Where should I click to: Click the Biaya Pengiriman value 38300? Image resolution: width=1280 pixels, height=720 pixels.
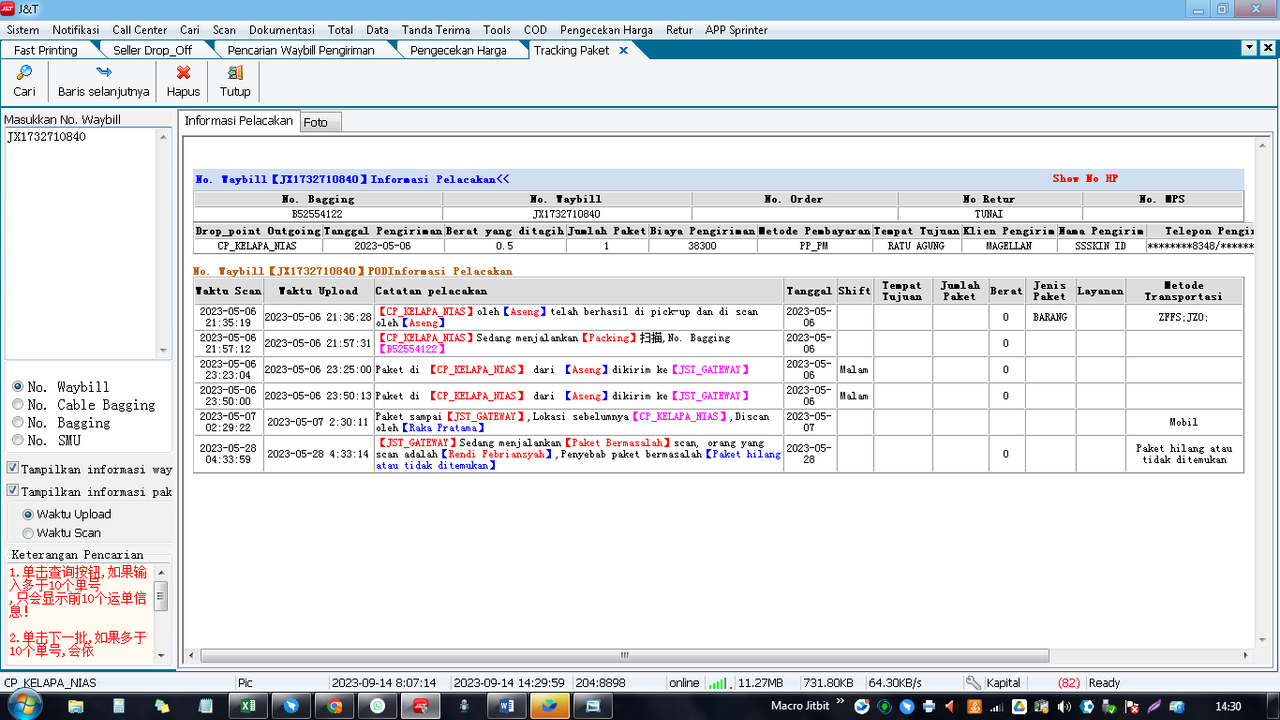pyautogui.click(x=702, y=246)
